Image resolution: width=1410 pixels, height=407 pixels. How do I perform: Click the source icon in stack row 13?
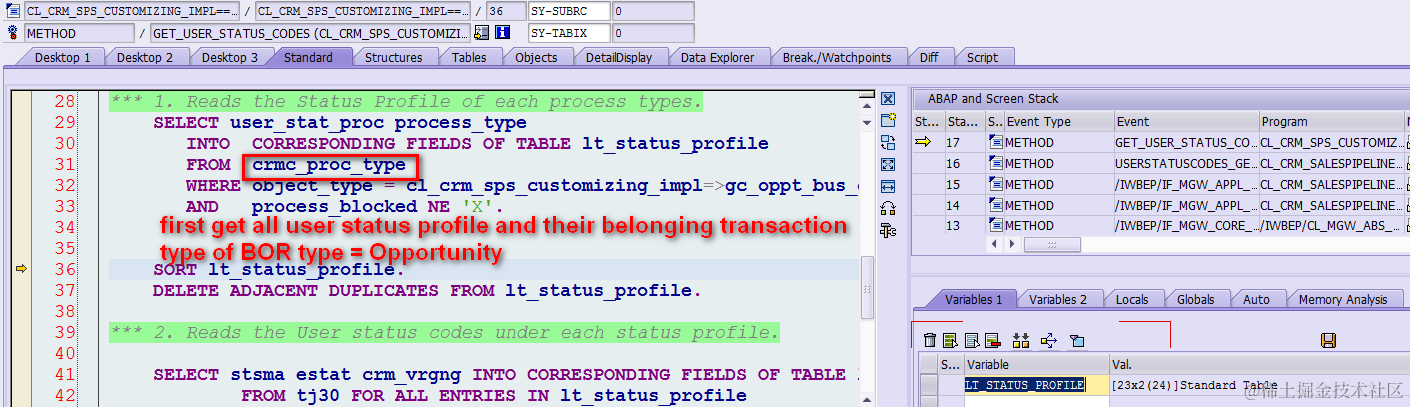pos(994,226)
